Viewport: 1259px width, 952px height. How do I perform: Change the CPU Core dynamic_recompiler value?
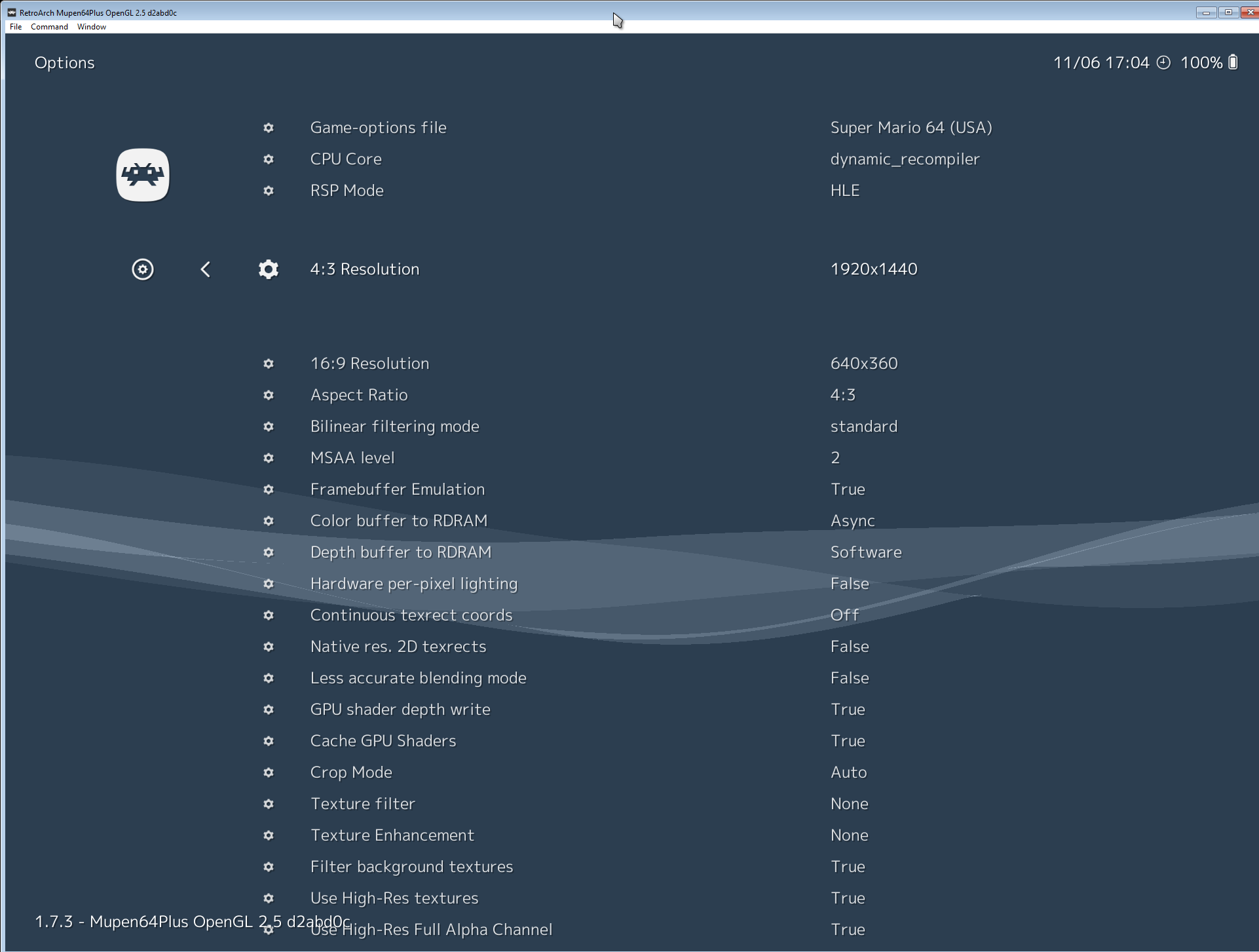905,159
